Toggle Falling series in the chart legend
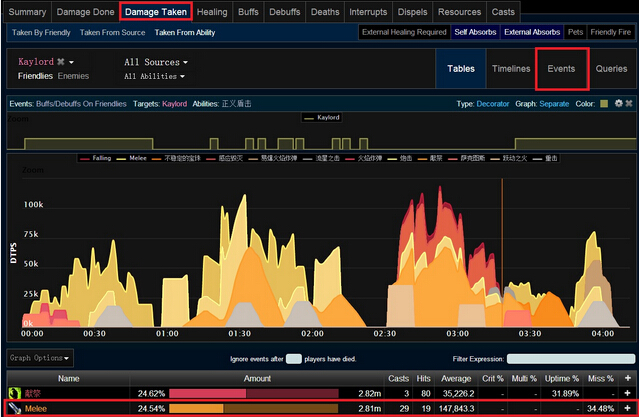 (x=101, y=158)
